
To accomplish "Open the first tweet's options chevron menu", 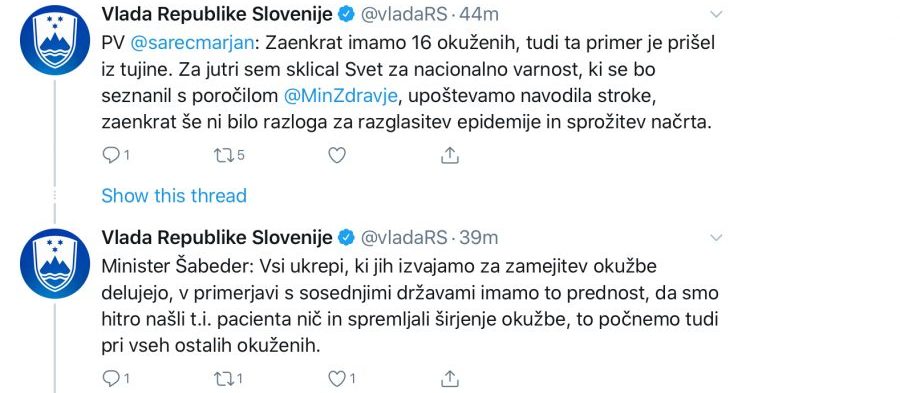I will click(716, 14).
